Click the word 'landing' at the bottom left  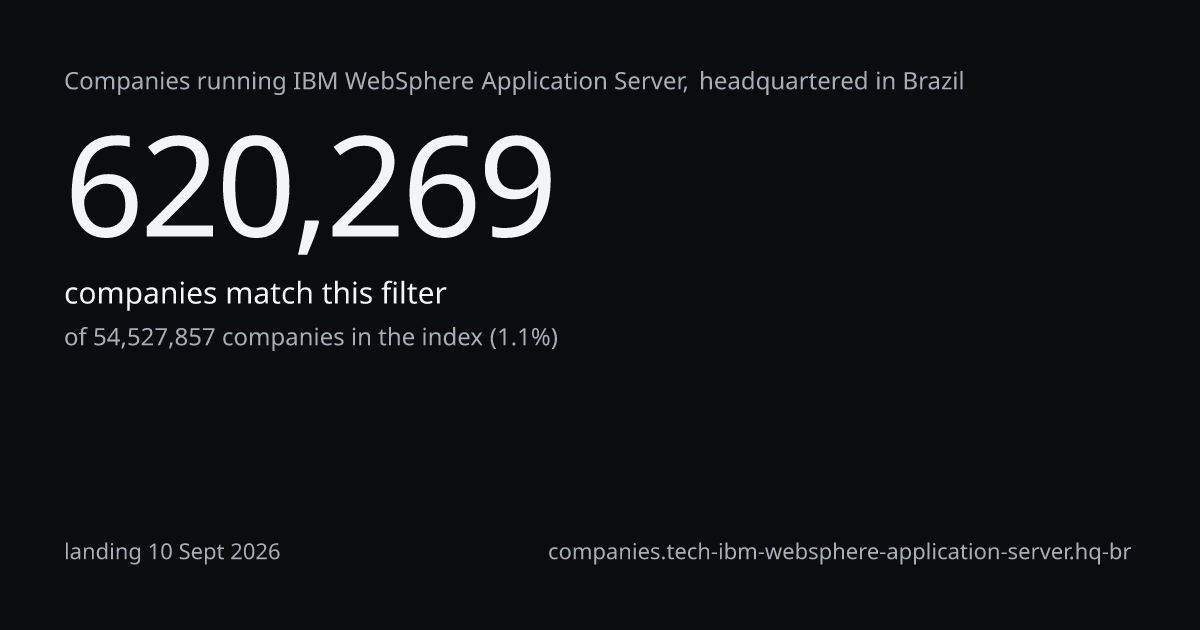(103, 552)
